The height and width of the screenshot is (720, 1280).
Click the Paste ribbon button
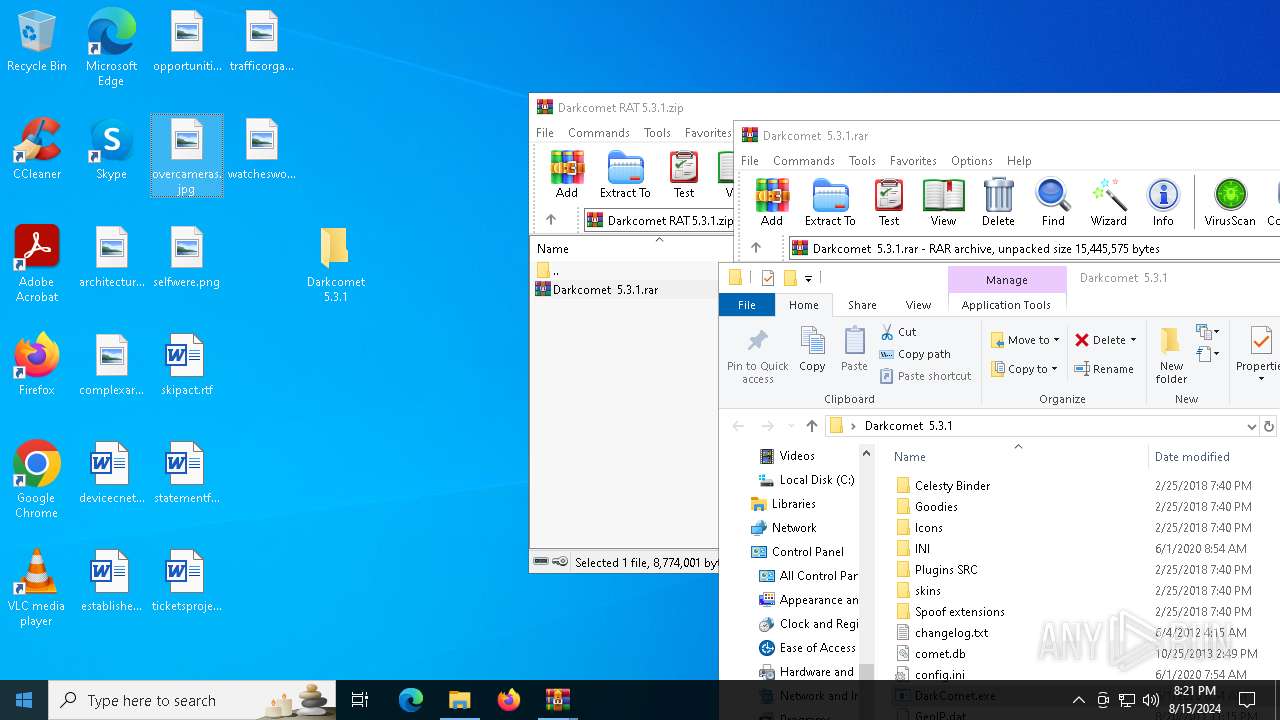click(854, 350)
